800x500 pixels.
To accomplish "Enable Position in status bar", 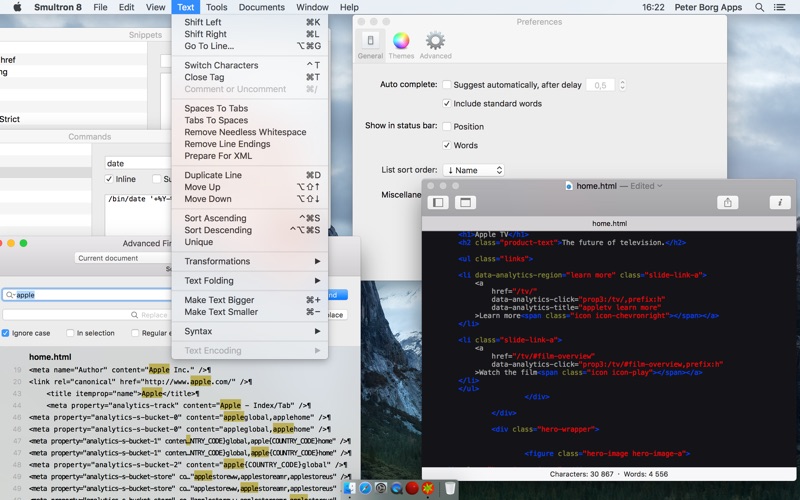I will [446, 127].
